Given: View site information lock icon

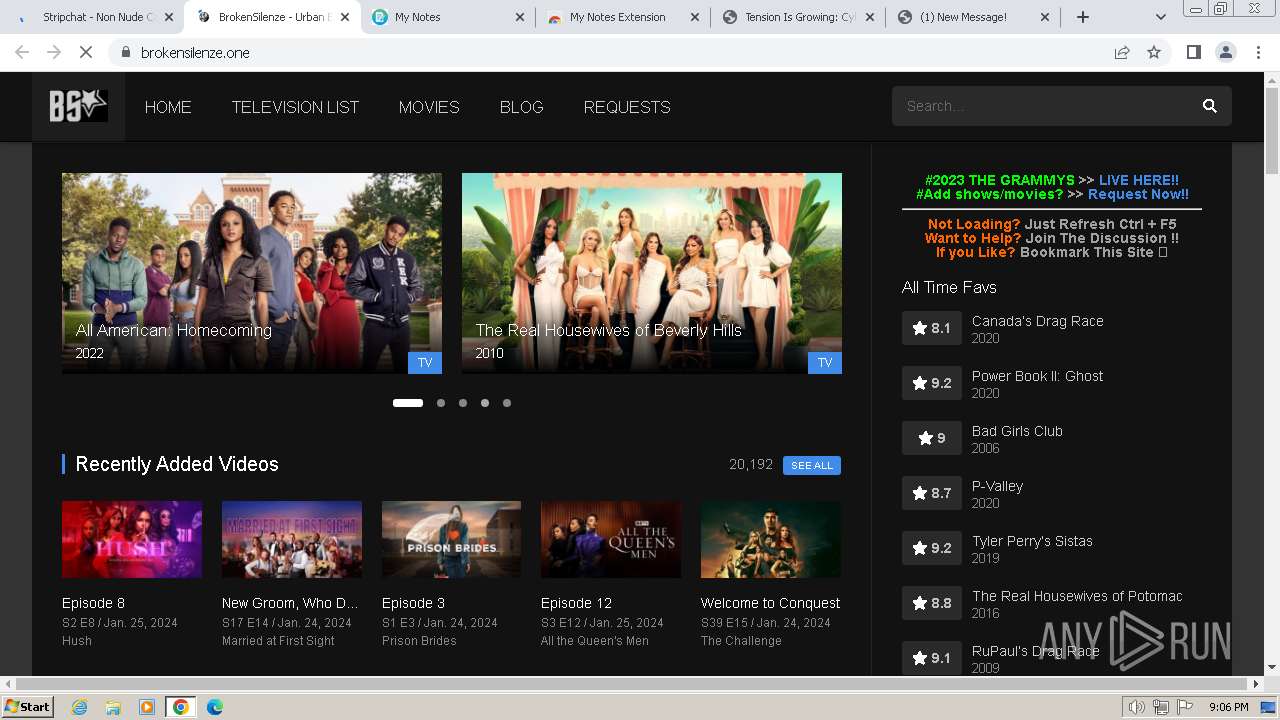Looking at the screenshot, I should point(125,53).
